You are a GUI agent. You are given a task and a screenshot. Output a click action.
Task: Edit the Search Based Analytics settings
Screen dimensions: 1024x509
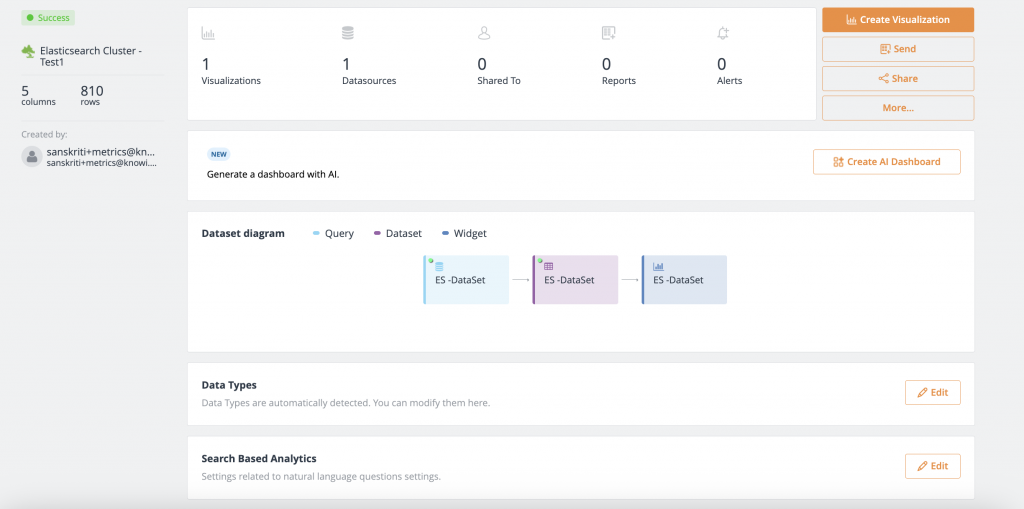pyautogui.click(x=933, y=467)
